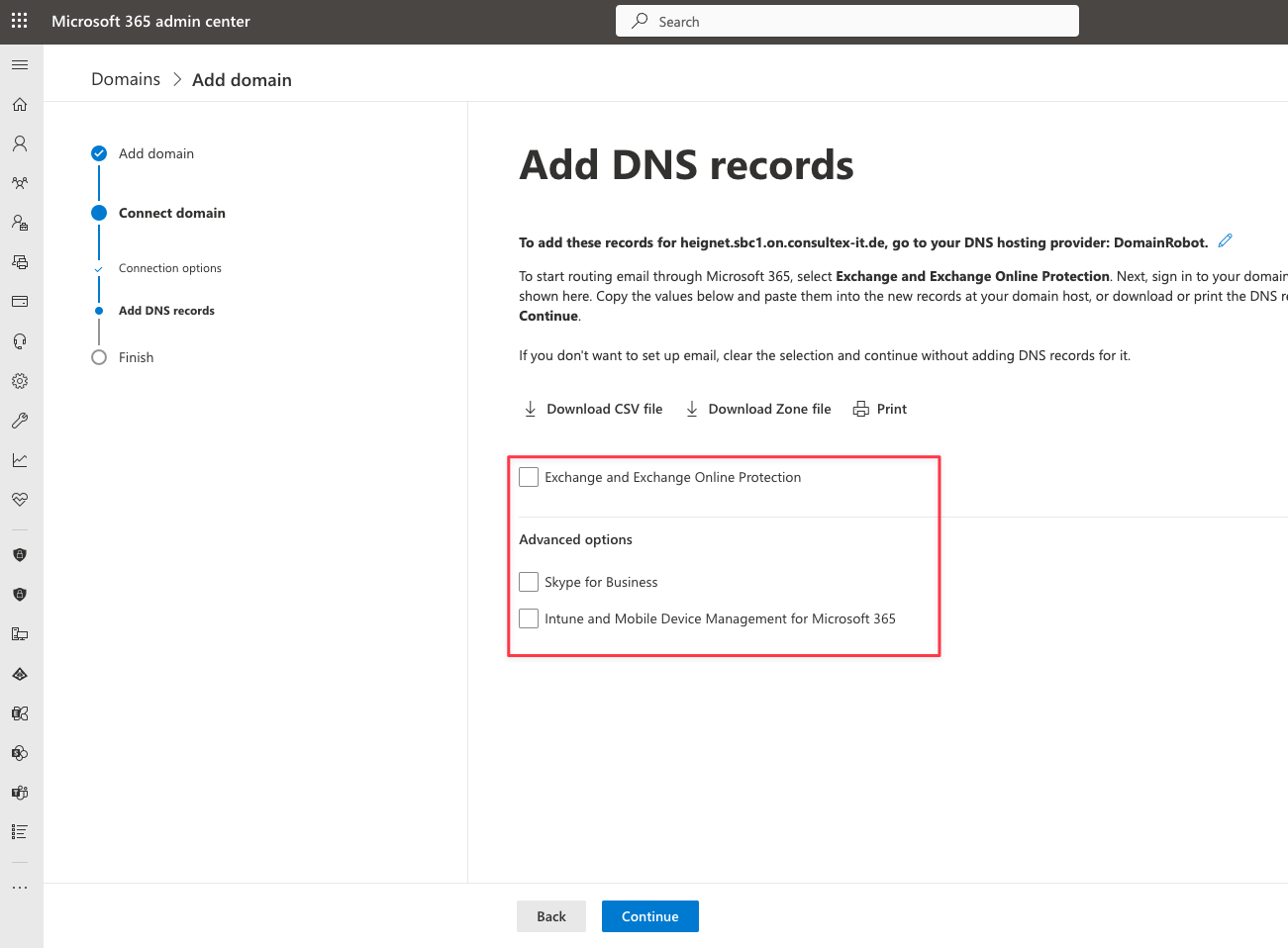Open Endpoint Manager admin center icon
Image resolution: width=1288 pixels, height=948 pixels.
click(x=20, y=634)
